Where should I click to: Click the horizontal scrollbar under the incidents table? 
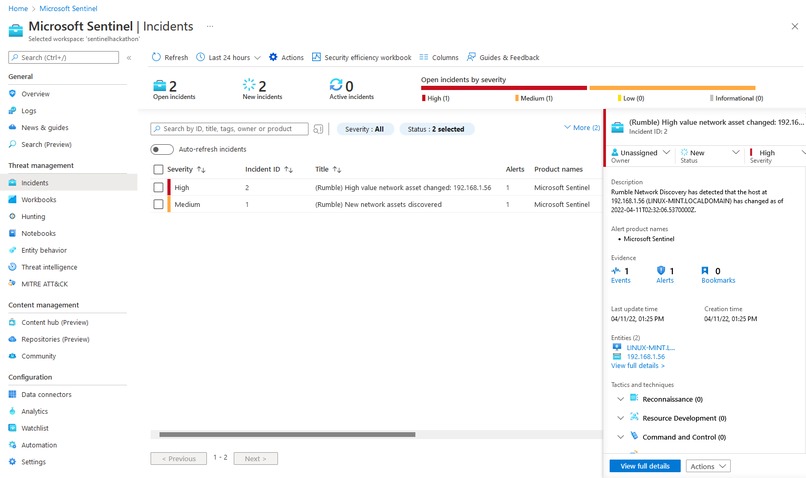tap(287, 434)
